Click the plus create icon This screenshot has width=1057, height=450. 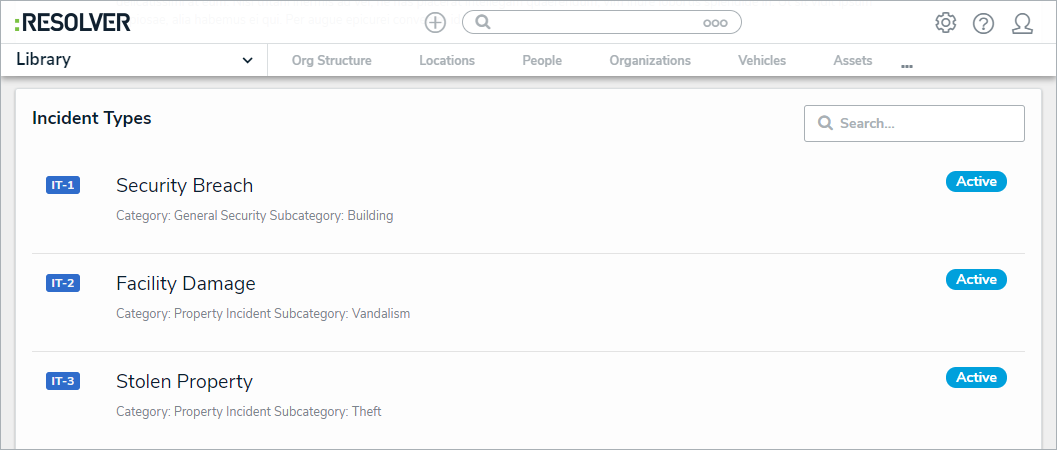[x=435, y=22]
